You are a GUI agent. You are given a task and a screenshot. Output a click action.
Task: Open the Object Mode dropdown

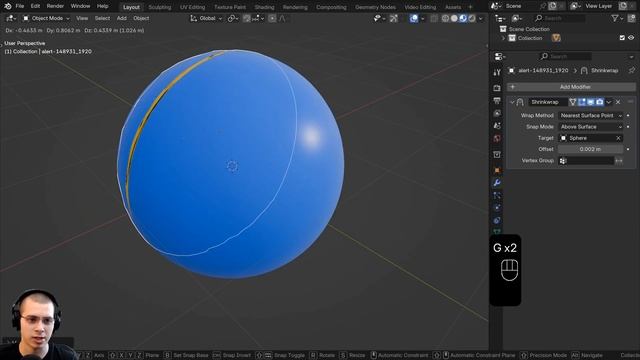[46, 18]
